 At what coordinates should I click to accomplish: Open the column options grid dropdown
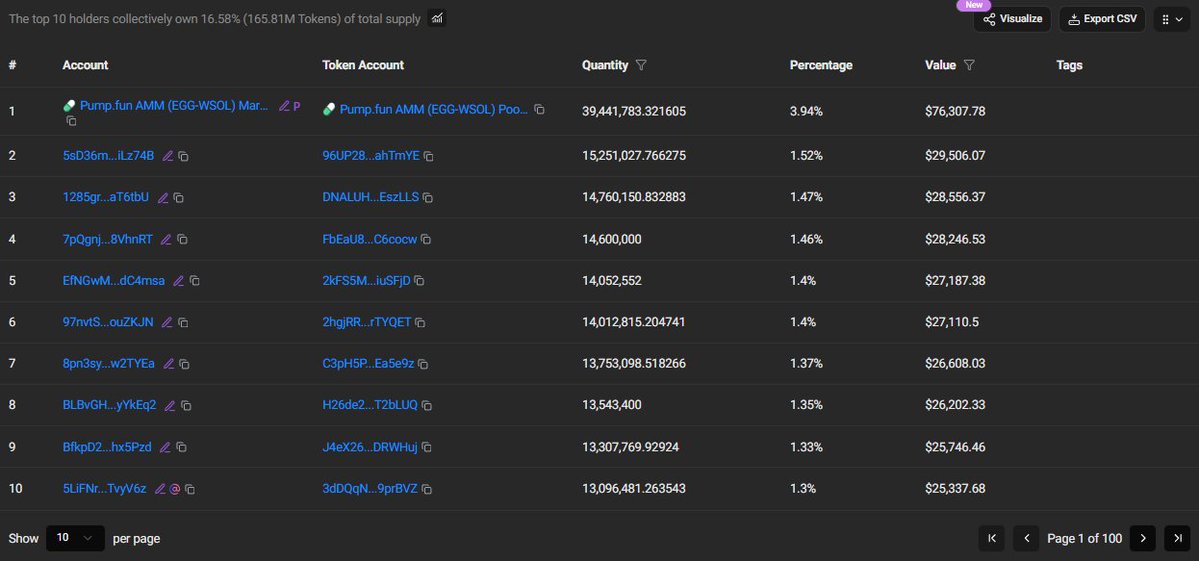click(x=1171, y=19)
